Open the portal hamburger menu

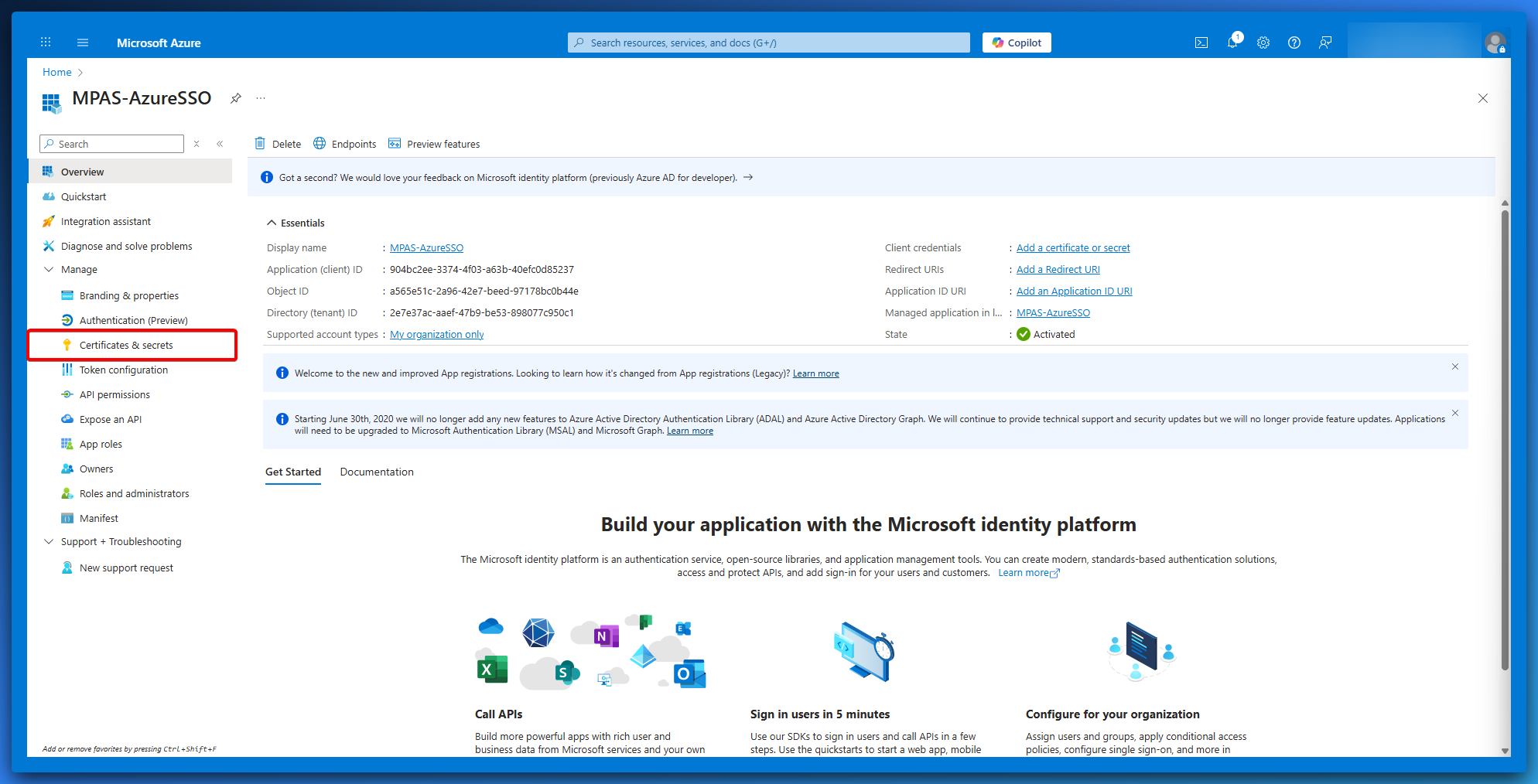(83, 43)
